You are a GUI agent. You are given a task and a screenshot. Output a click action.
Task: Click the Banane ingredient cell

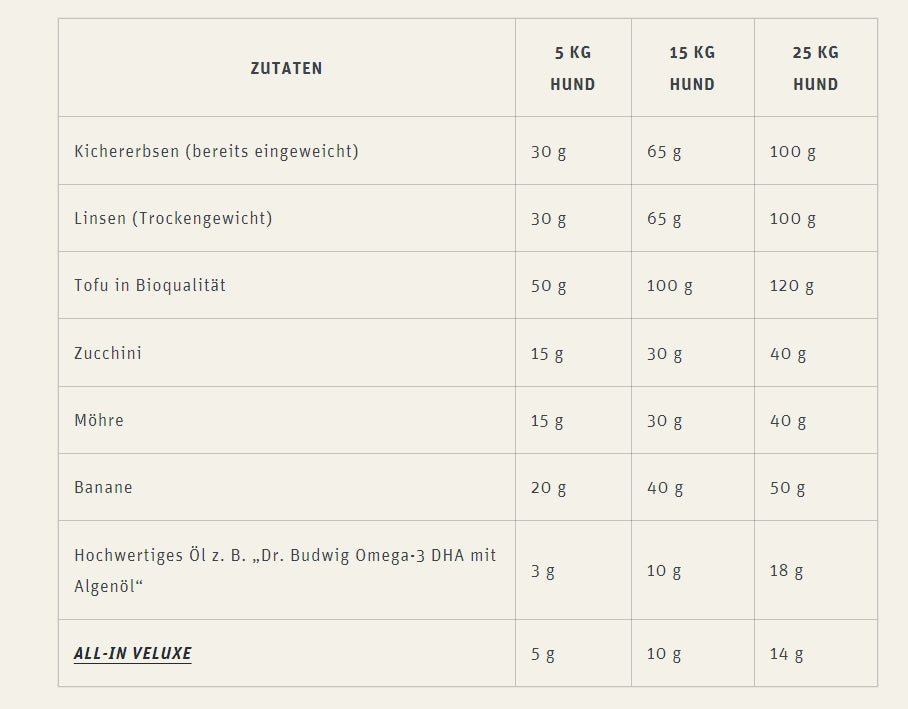[287, 487]
